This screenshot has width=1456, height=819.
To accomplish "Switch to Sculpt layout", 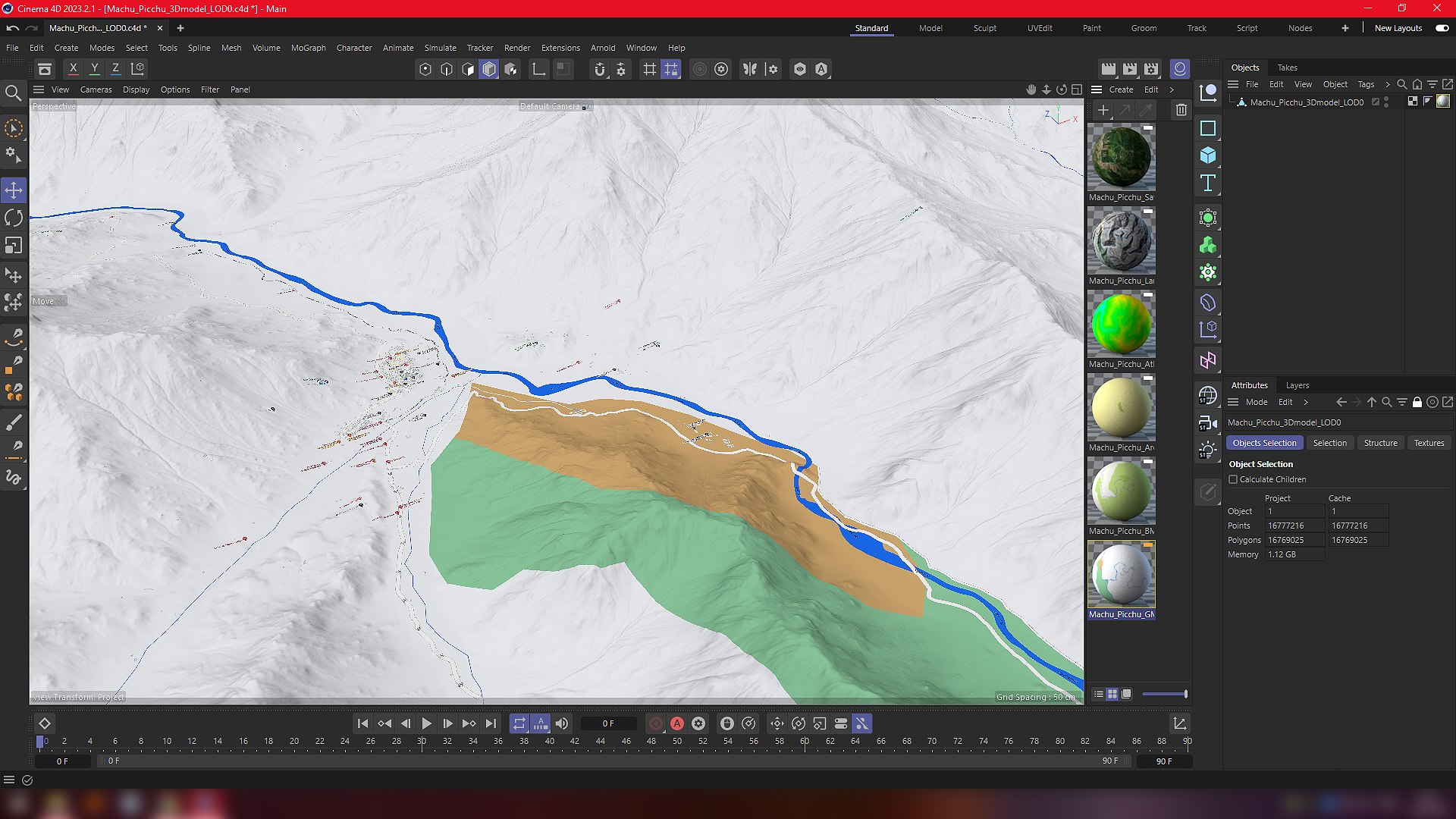I will [x=985, y=28].
